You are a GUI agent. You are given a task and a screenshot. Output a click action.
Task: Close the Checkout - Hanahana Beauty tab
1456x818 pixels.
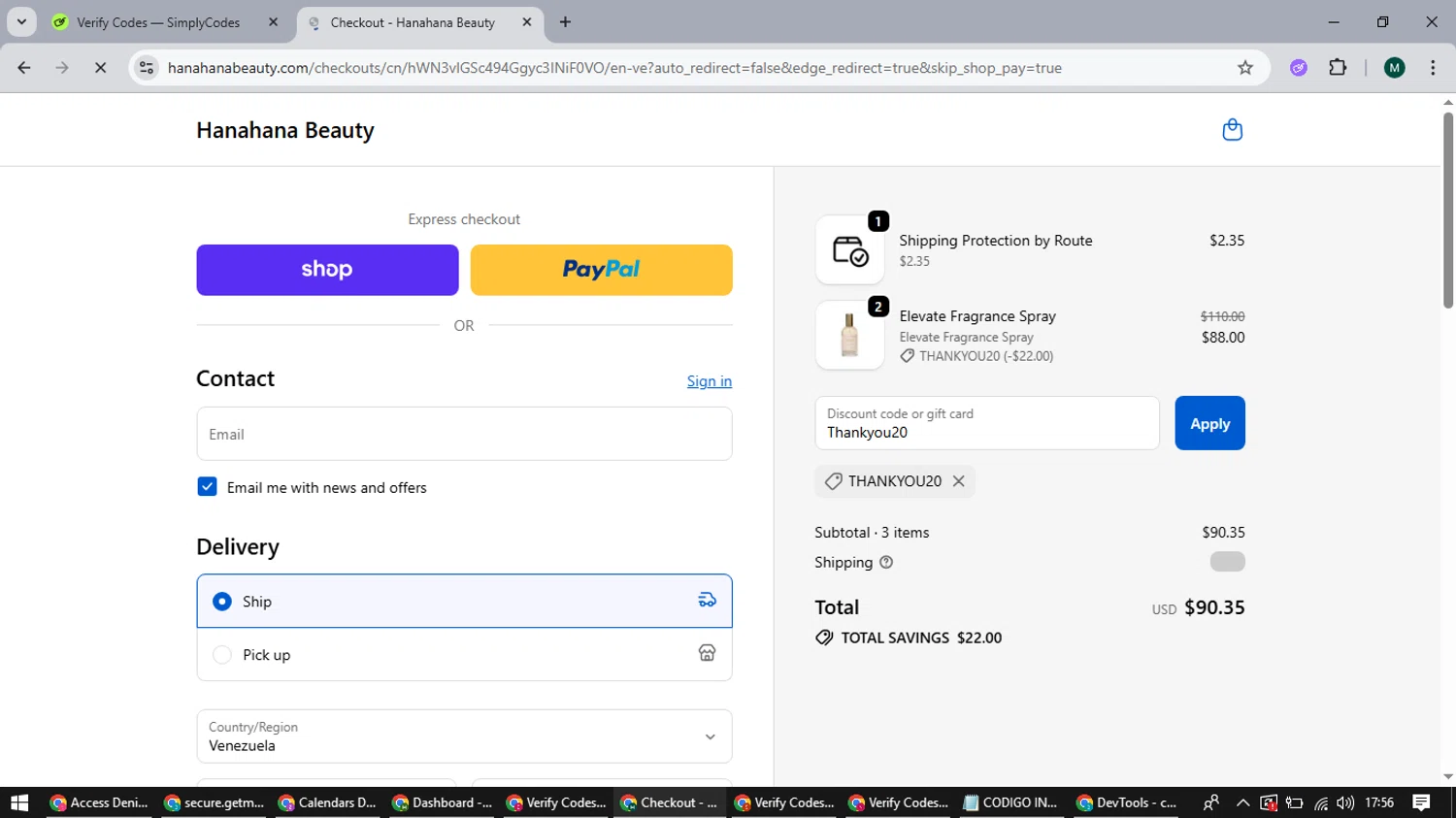click(527, 22)
